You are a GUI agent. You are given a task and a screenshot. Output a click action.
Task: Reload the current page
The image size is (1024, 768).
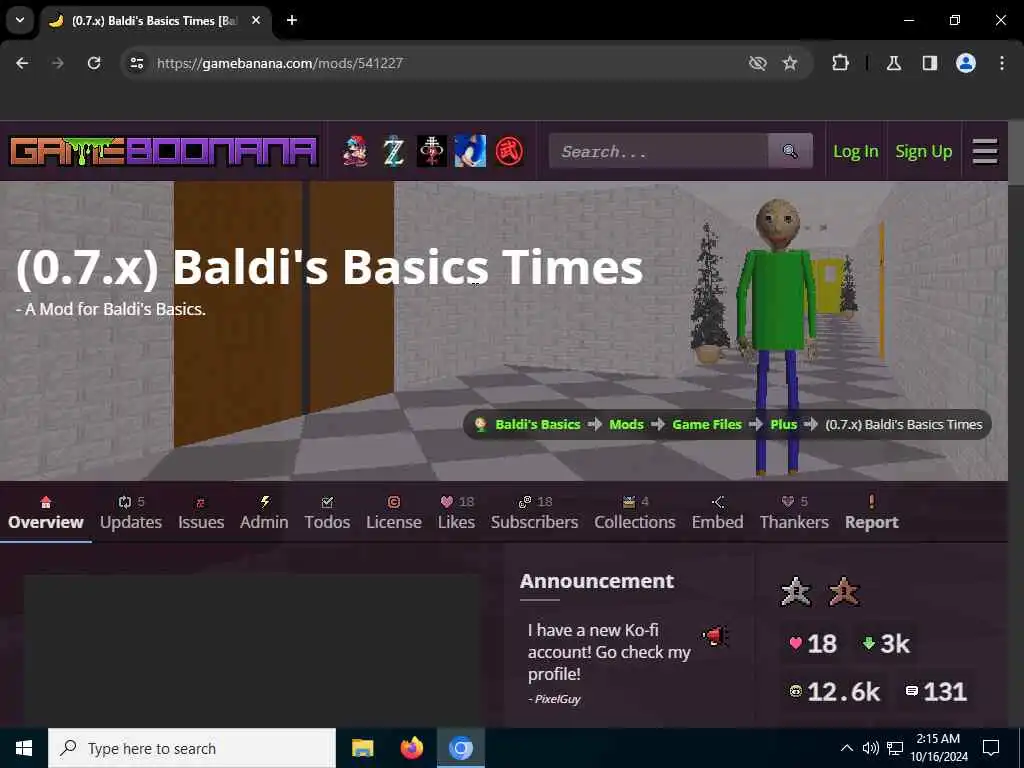(94, 63)
